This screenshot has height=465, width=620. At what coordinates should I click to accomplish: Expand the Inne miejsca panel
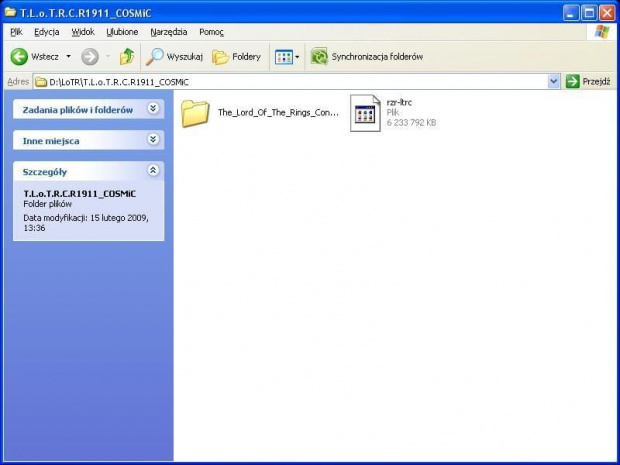(153, 139)
